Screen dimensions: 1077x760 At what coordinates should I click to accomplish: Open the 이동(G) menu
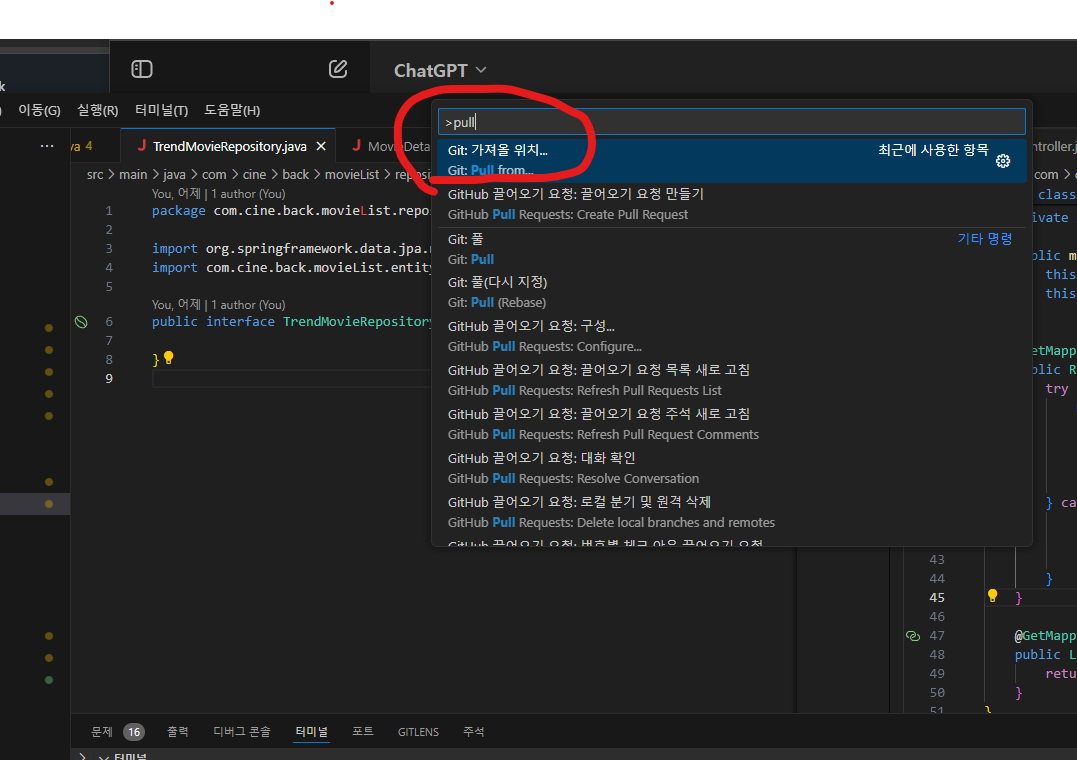(39, 110)
